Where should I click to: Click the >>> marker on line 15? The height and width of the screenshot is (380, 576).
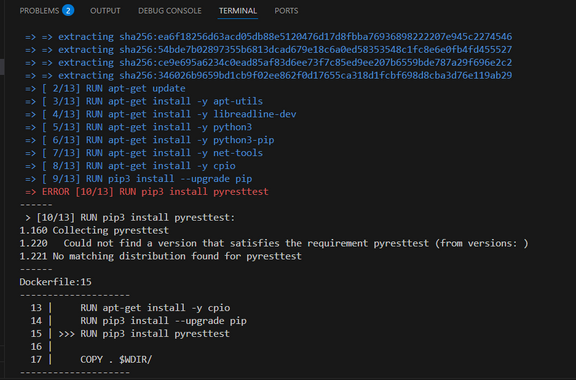click(x=66, y=334)
